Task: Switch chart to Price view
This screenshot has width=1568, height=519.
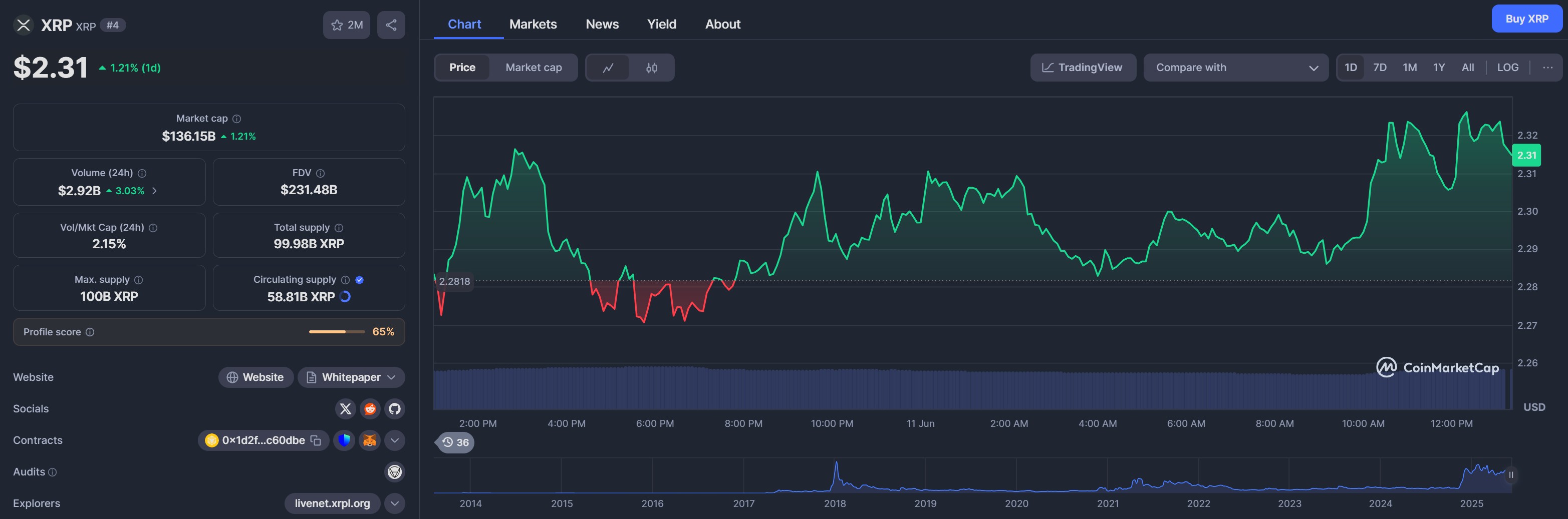Action: click(462, 68)
